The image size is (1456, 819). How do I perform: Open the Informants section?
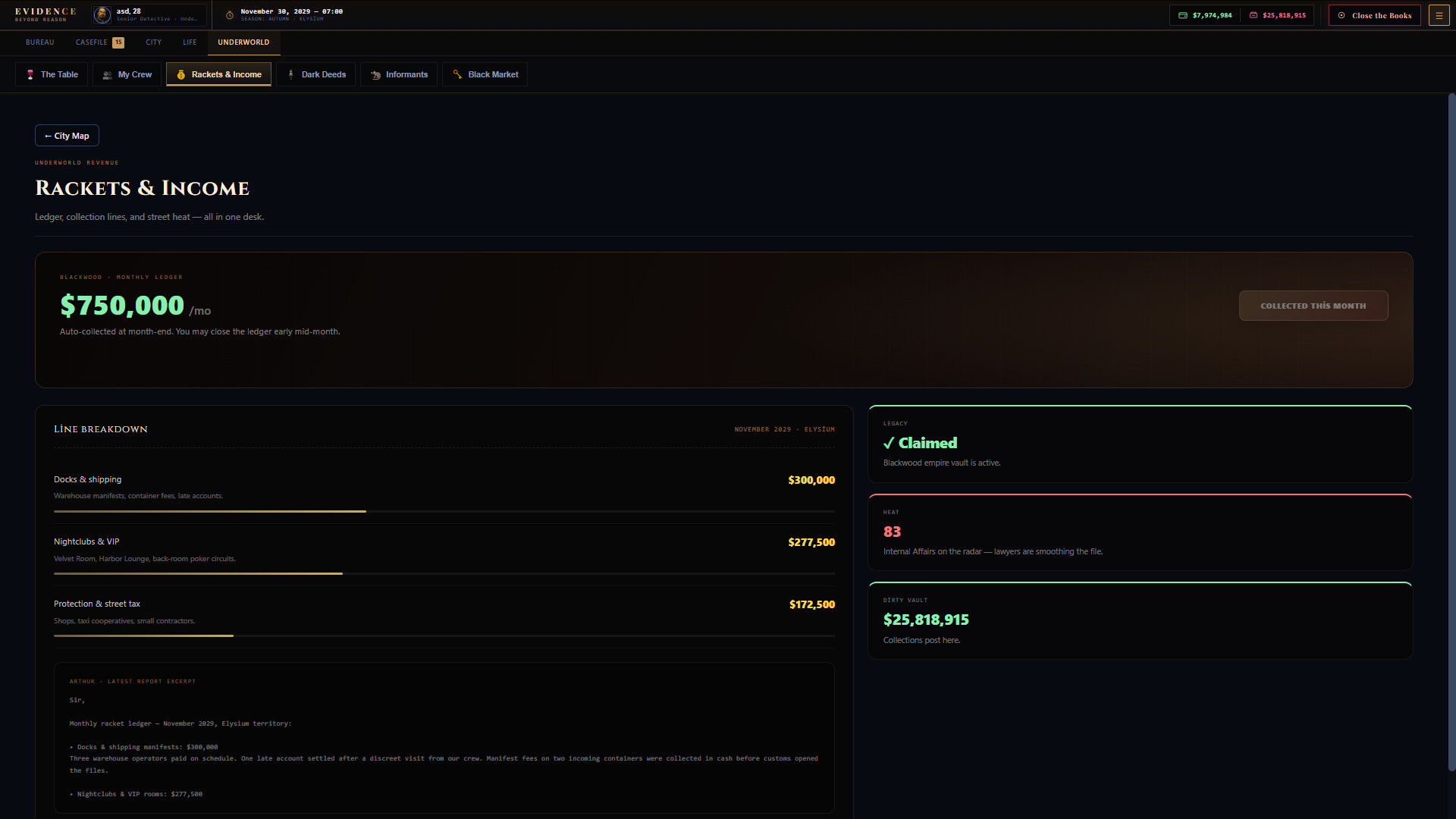(399, 74)
